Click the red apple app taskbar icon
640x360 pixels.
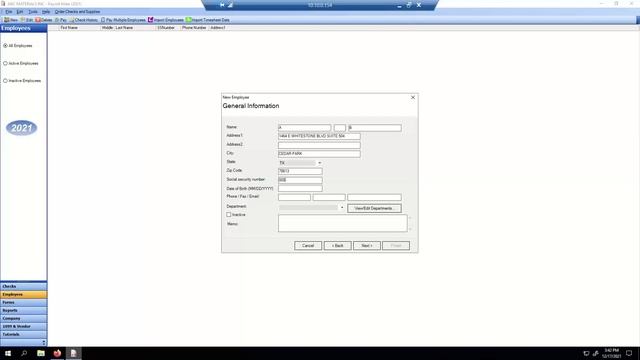[57, 353]
